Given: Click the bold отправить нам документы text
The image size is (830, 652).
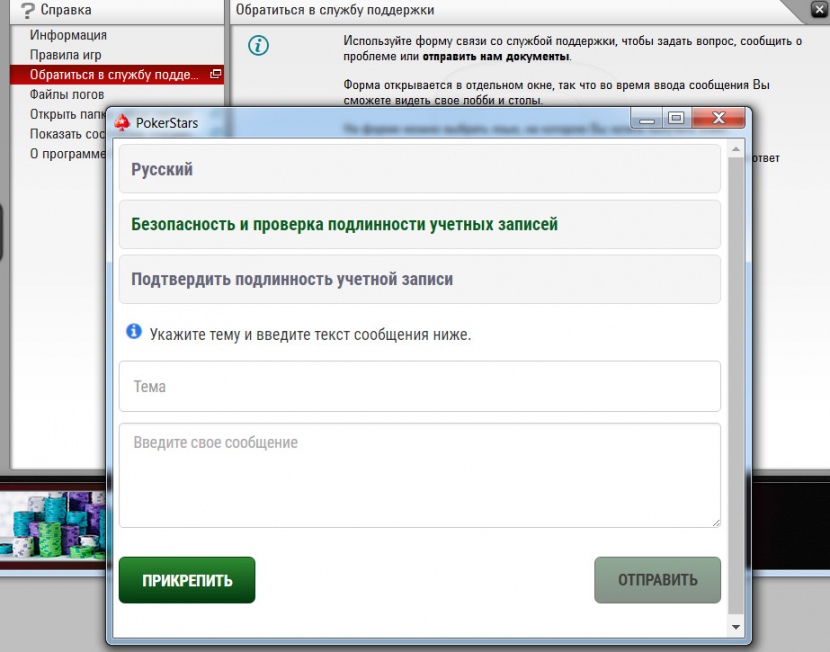Looking at the screenshot, I should (496, 57).
